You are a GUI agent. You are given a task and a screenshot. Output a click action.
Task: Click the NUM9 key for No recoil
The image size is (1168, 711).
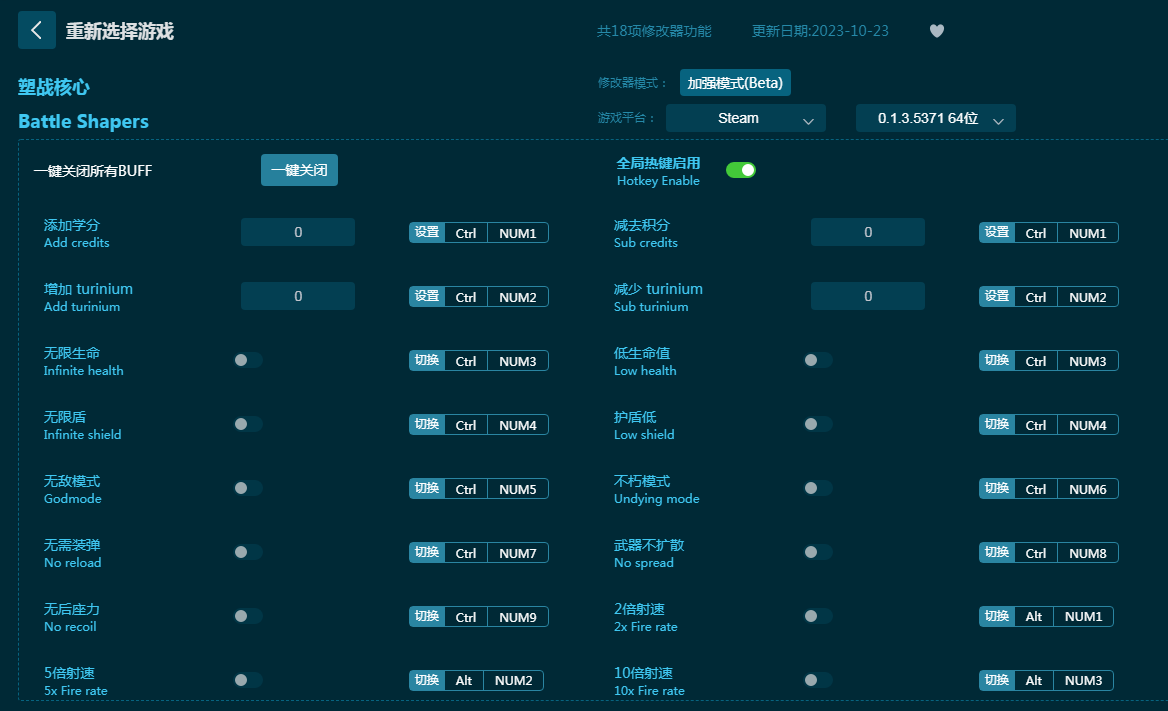click(517, 617)
